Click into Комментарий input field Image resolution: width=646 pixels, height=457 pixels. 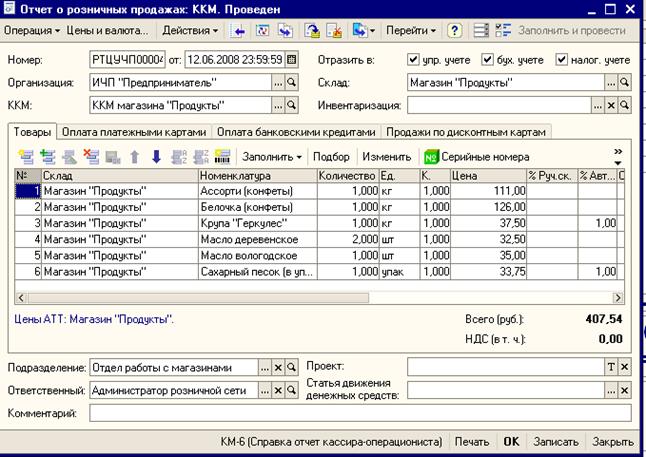tap(360, 413)
